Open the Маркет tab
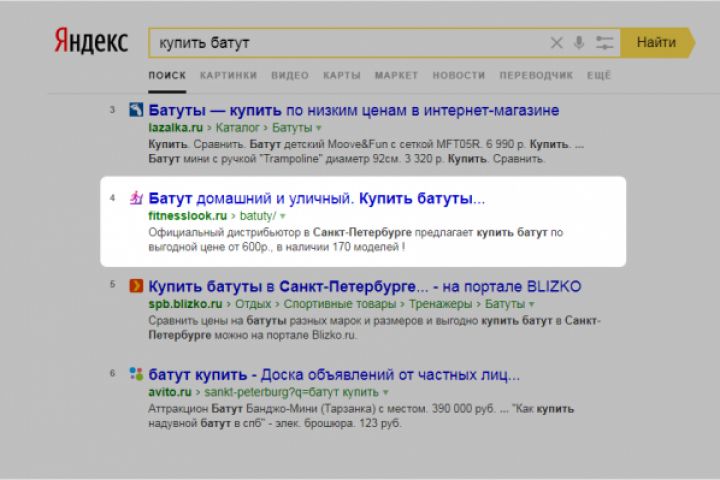This screenshot has width=720, height=480. coord(396,75)
